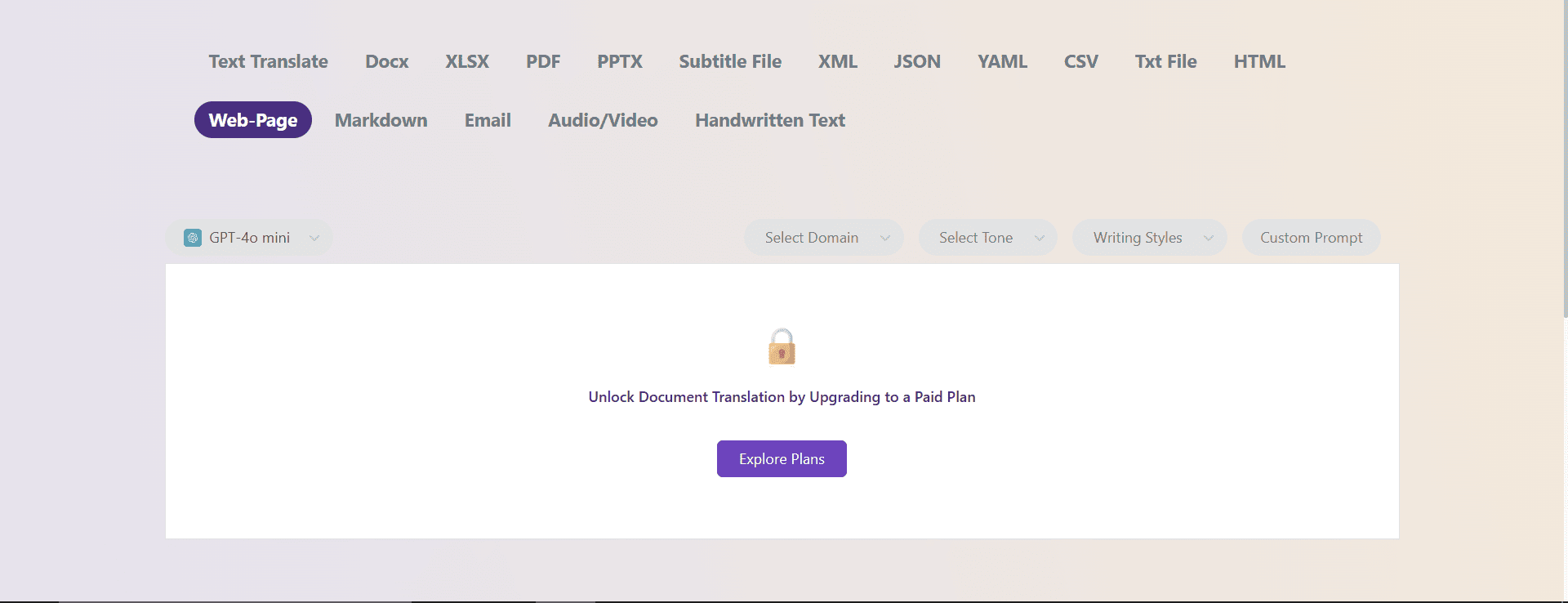Switch to the PDF tab

[543, 61]
